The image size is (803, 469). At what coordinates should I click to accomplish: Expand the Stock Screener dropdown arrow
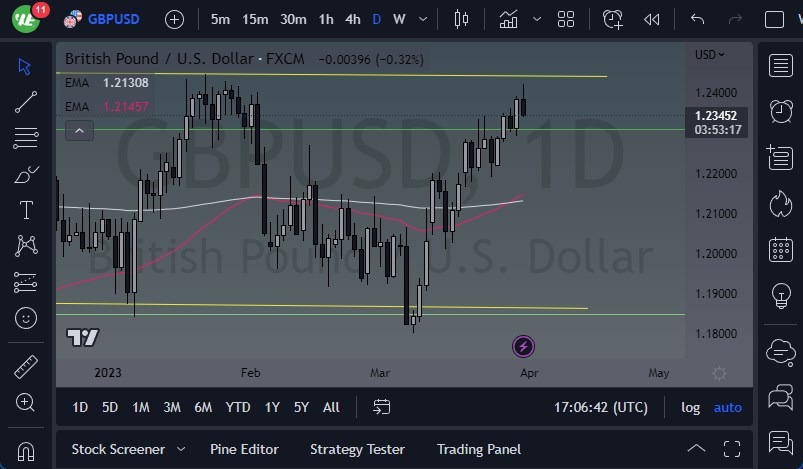[181, 449]
